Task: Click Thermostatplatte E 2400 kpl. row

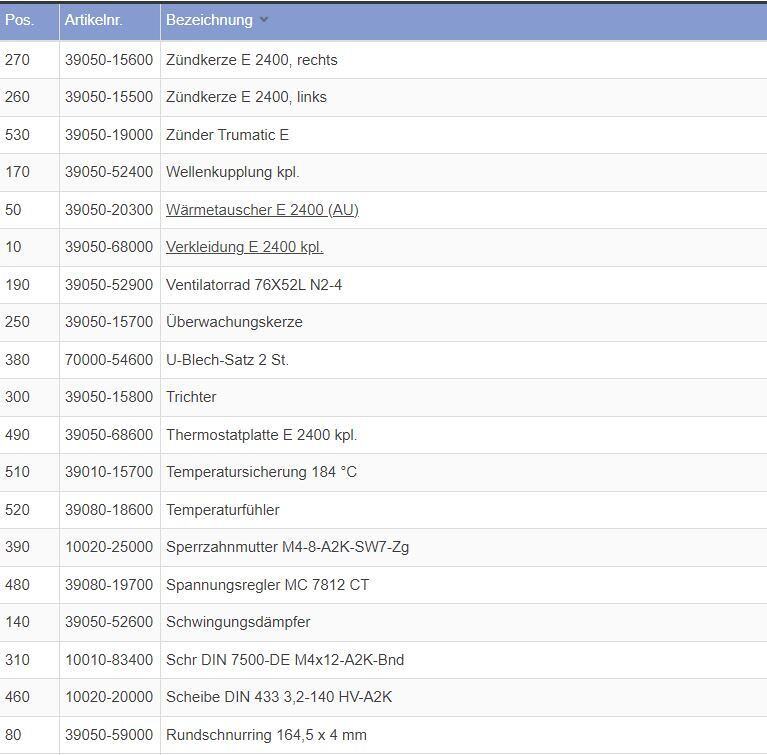Action: pyautogui.click(x=261, y=435)
